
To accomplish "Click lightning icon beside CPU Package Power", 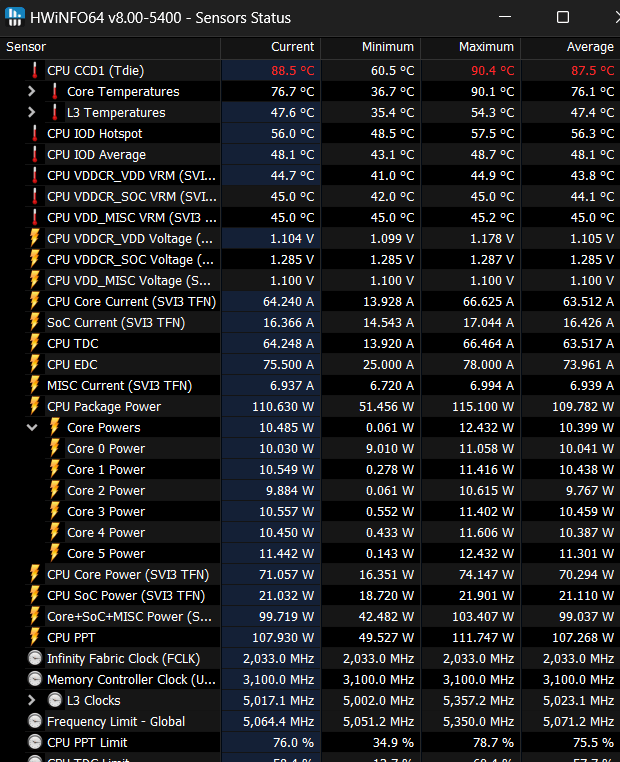I will point(34,406).
